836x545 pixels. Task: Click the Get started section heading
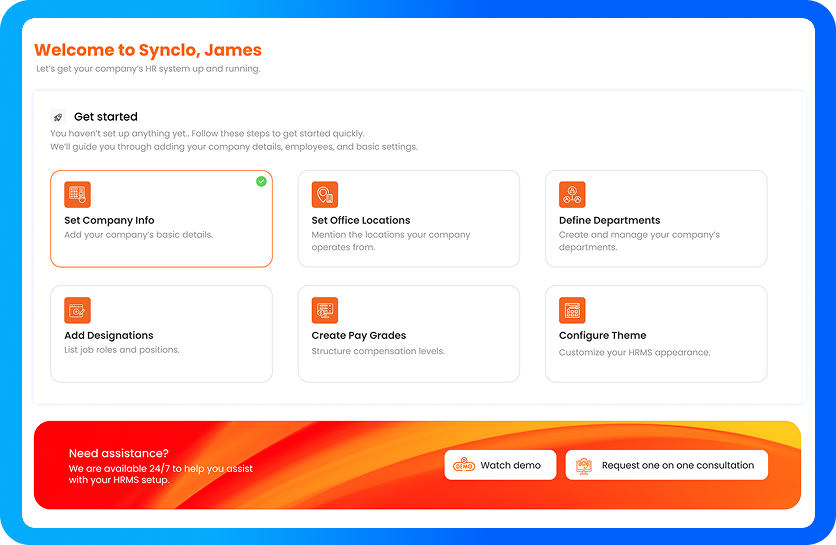(x=105, y=117)
